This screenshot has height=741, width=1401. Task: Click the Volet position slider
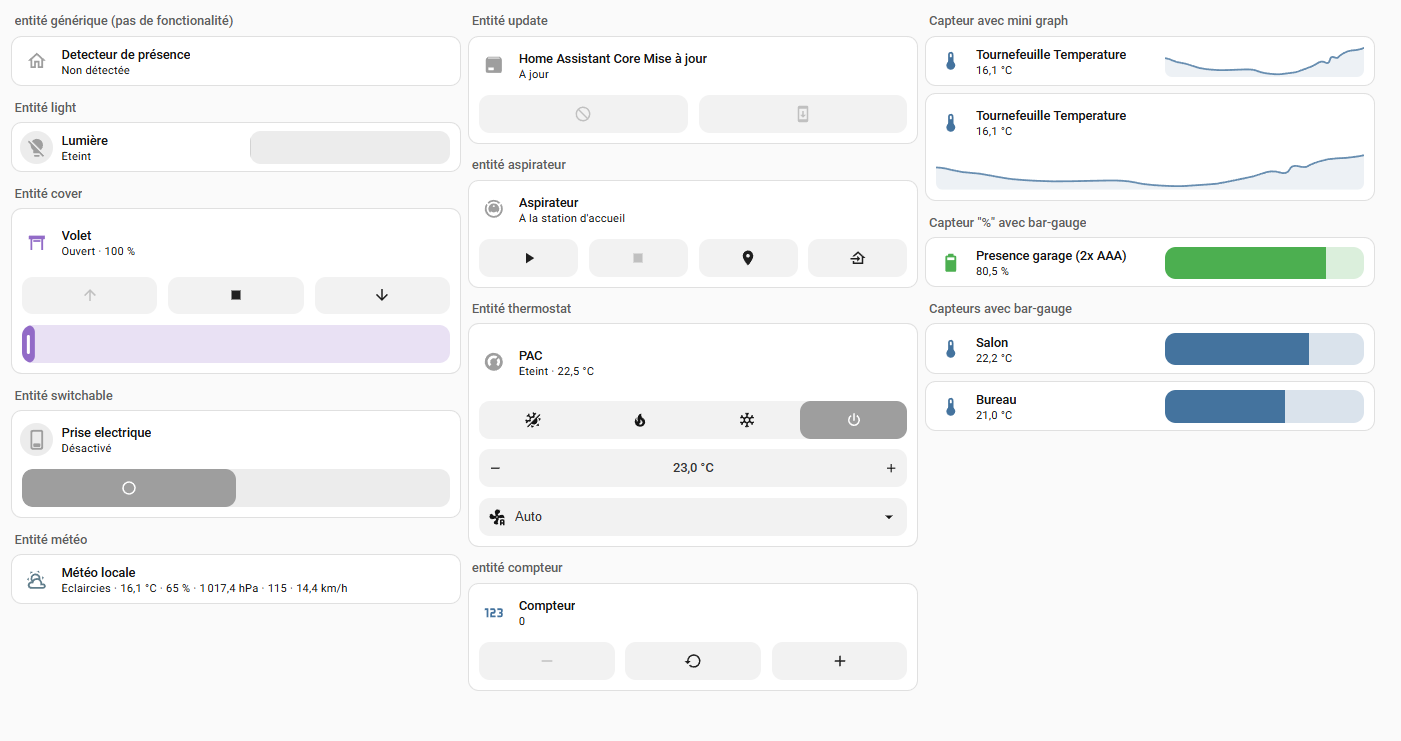235,344
